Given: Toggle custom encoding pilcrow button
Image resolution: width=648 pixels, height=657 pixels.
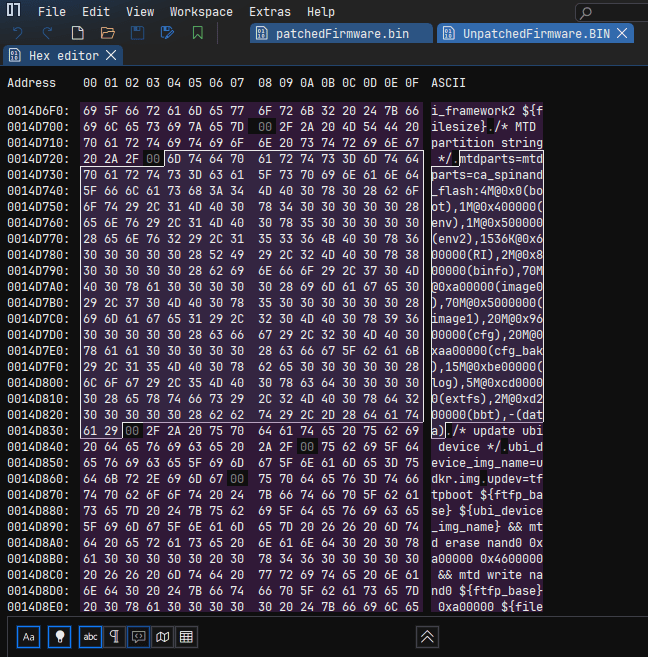Looking at the screenshot, I should [114, 637].
